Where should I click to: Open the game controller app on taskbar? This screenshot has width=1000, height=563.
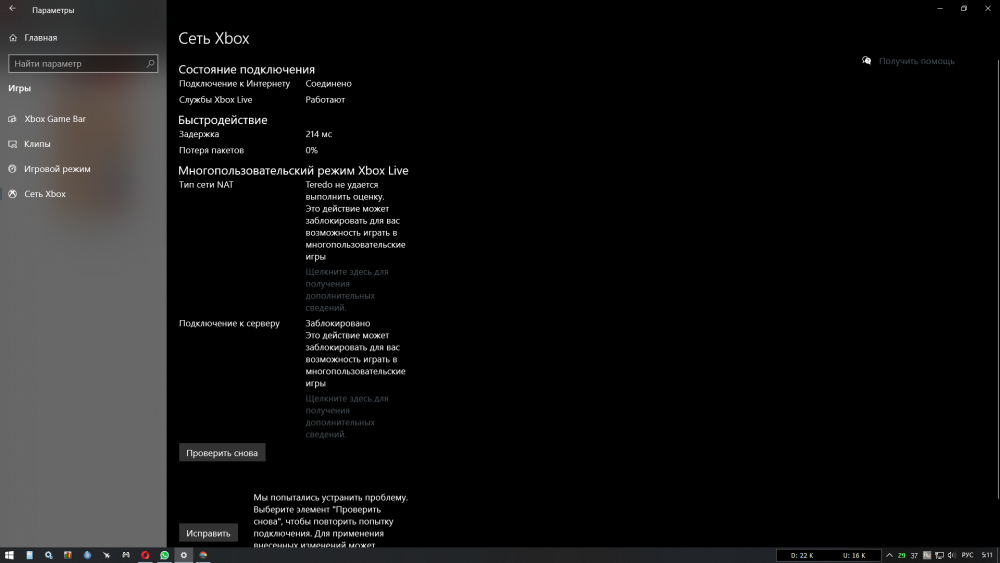[x=126, y=555]
